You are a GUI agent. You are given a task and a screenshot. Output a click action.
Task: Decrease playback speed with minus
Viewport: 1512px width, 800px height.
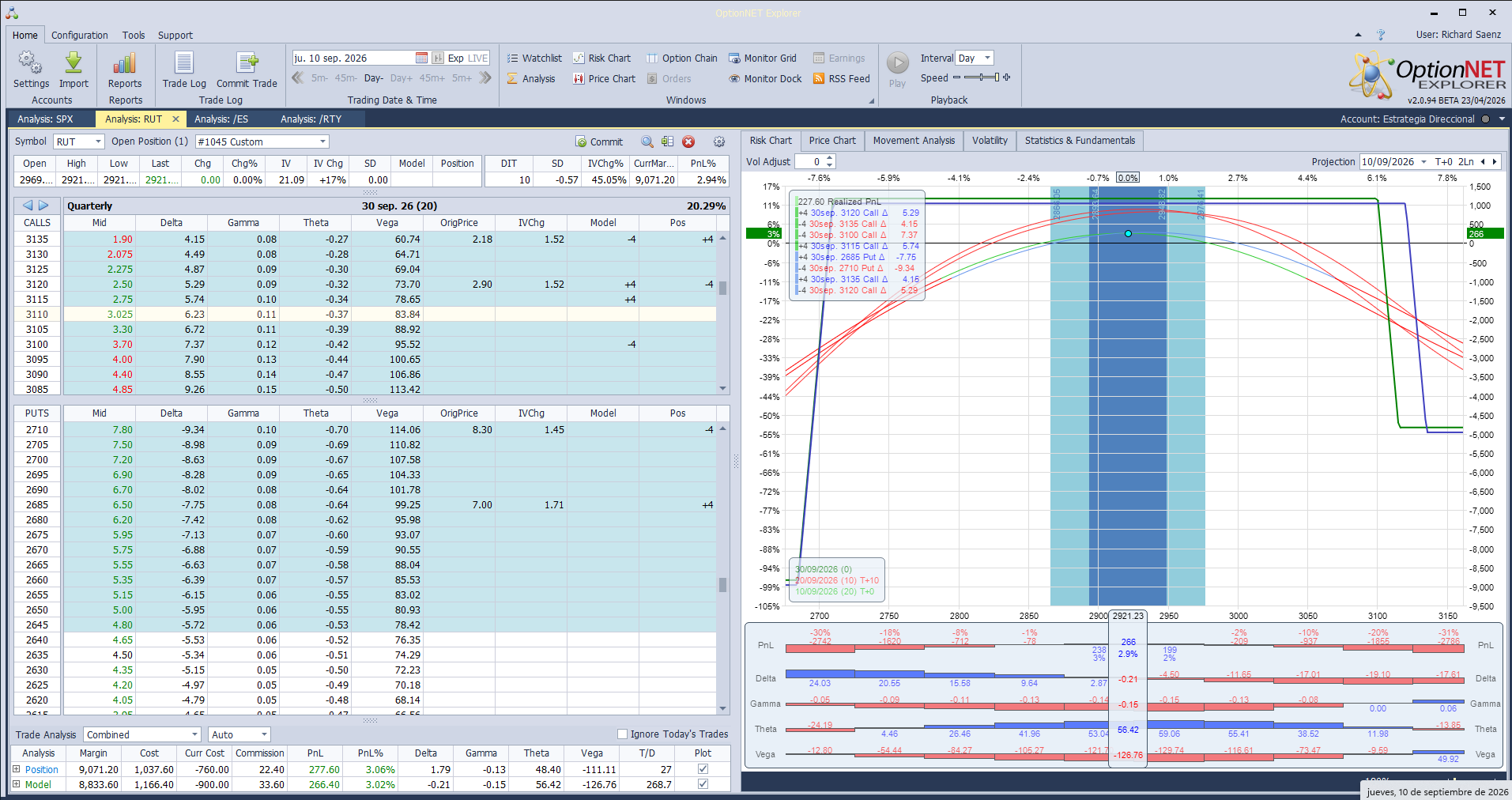coord(956,77)
